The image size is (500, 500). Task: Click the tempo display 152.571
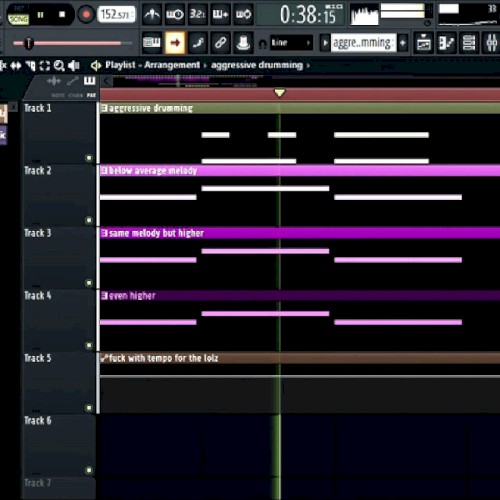point(116,15)
